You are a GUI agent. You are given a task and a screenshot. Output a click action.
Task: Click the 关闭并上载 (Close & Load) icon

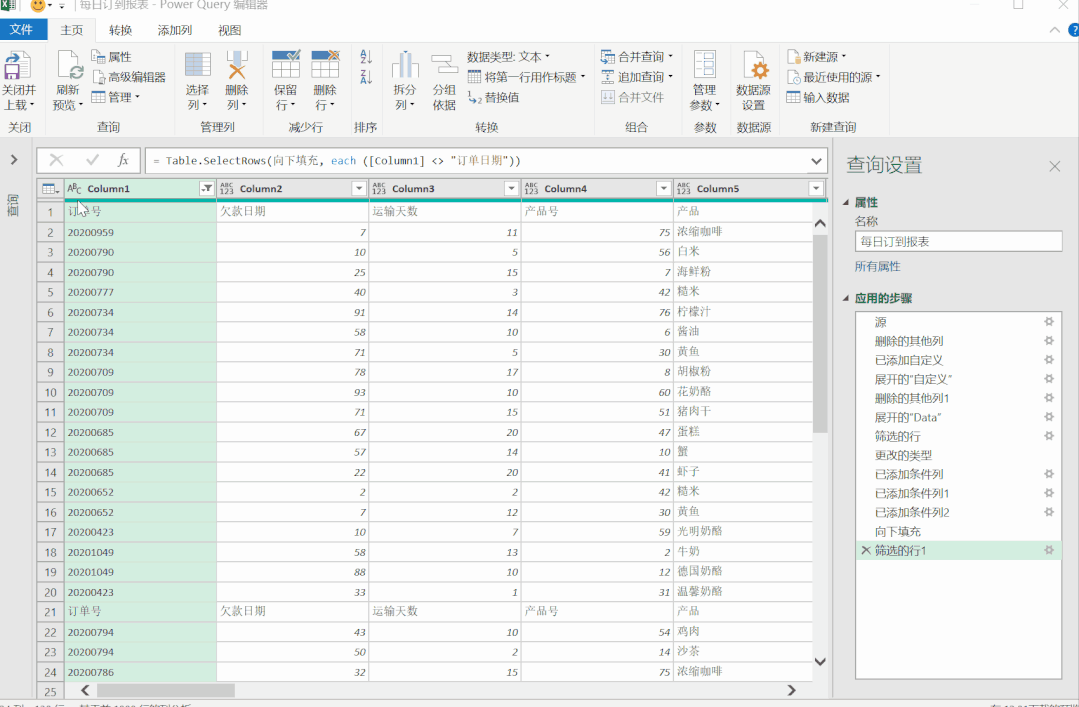tap(18, 67)
